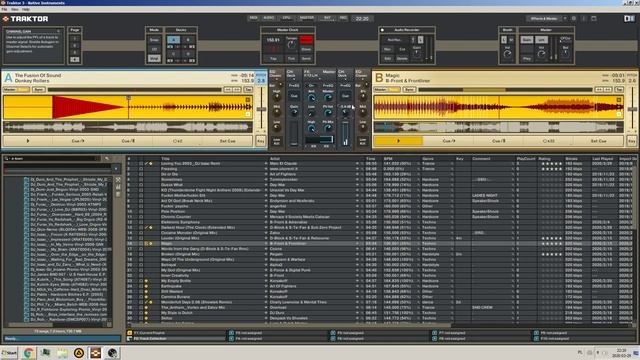Toggle the red Master Clock button

pyautogui.click(x=306, y=40)
